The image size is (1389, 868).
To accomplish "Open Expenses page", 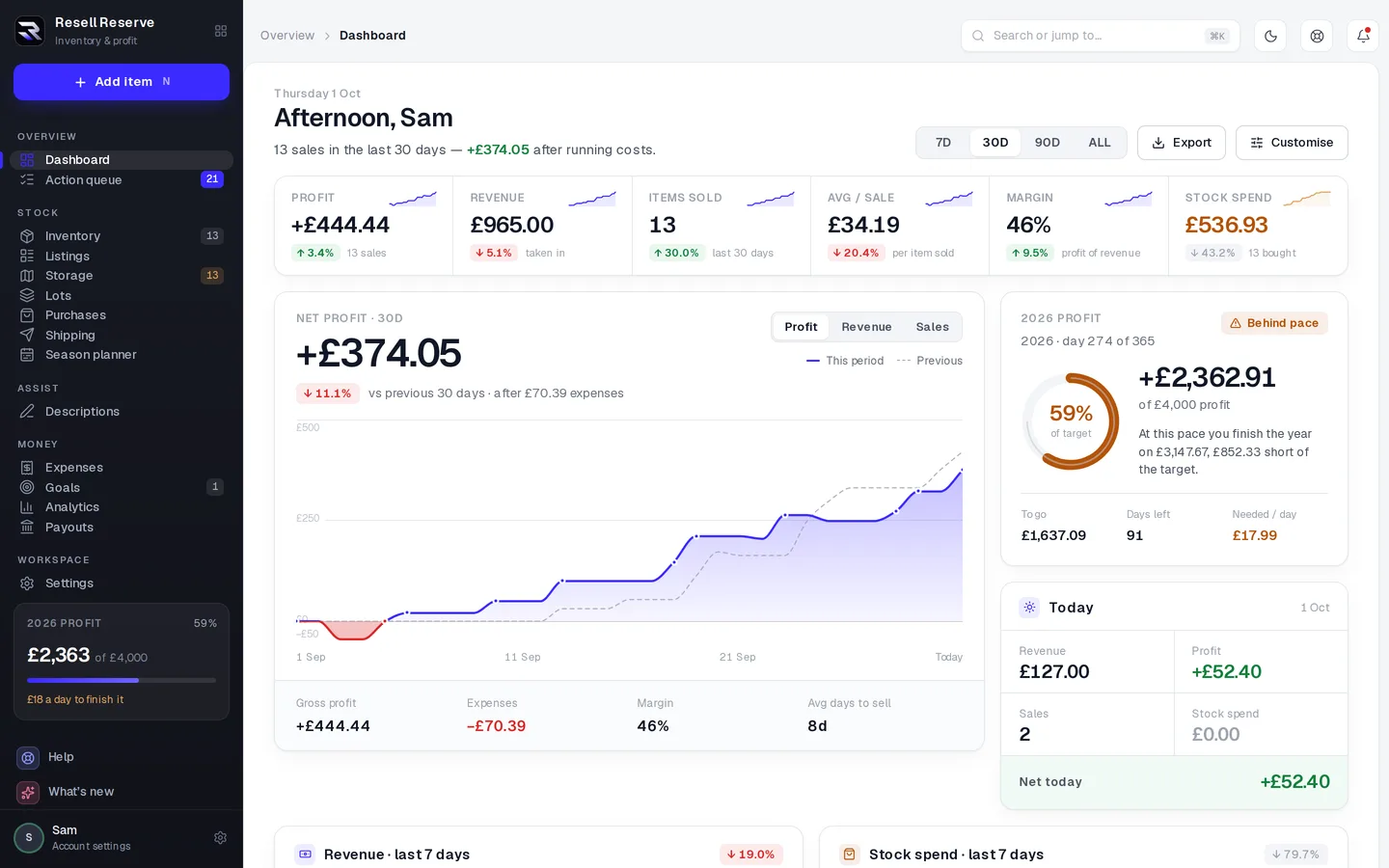I will tap(122, 468).
